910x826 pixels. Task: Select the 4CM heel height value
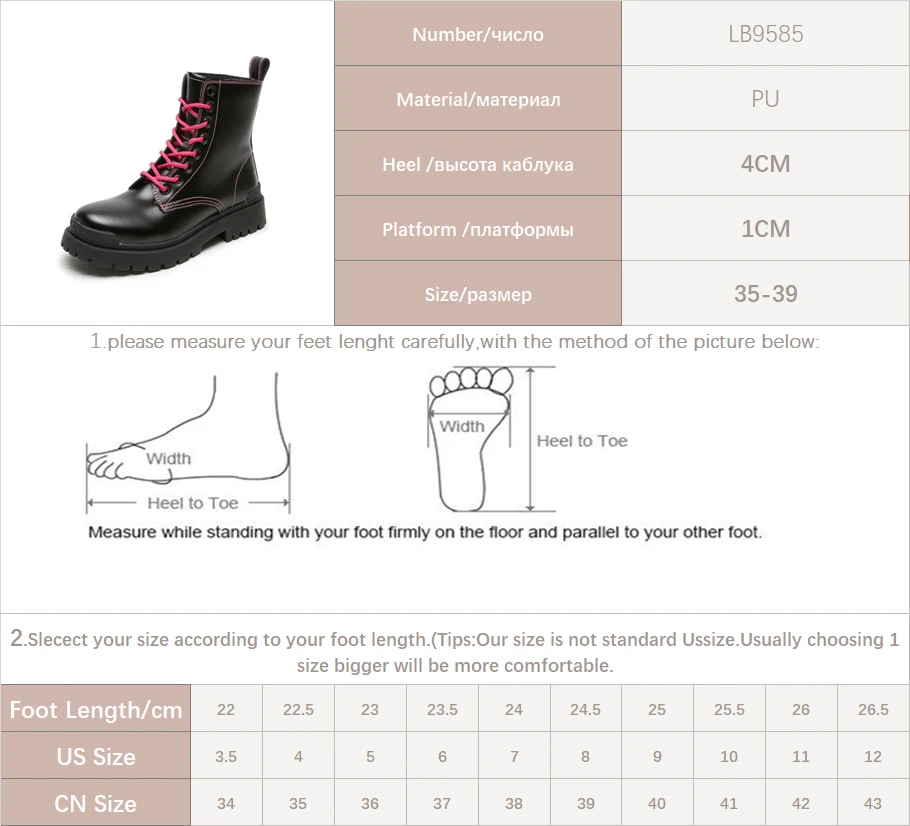click(765, 163)
